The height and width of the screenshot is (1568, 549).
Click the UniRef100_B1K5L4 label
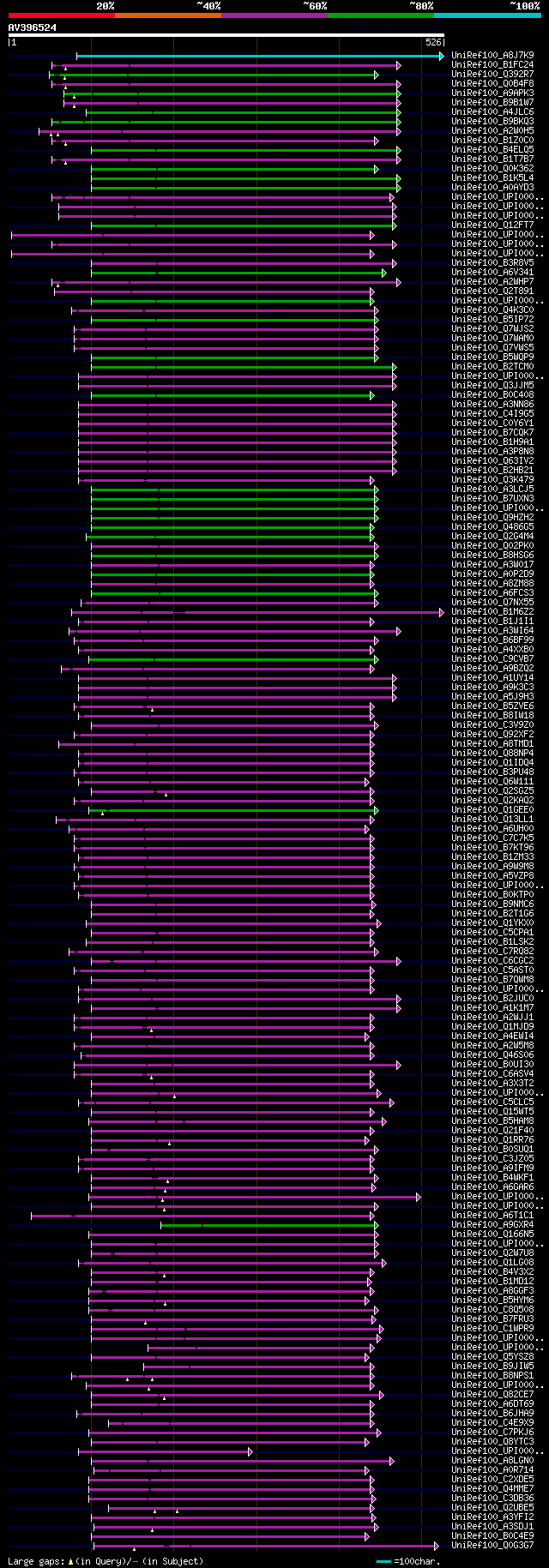tap(492, 178)
